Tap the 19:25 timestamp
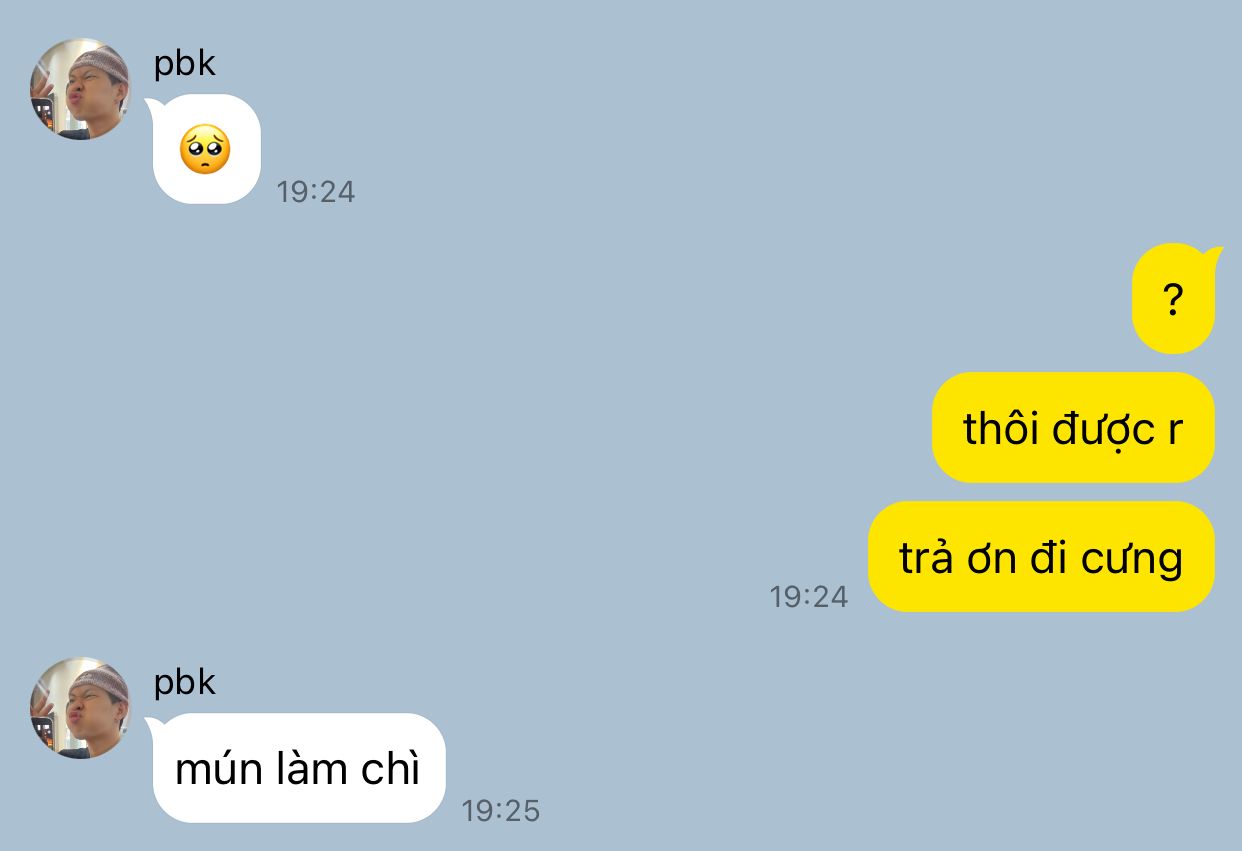Image resolution: width=1242 pixels, height=851 pixels. [501, 810]
